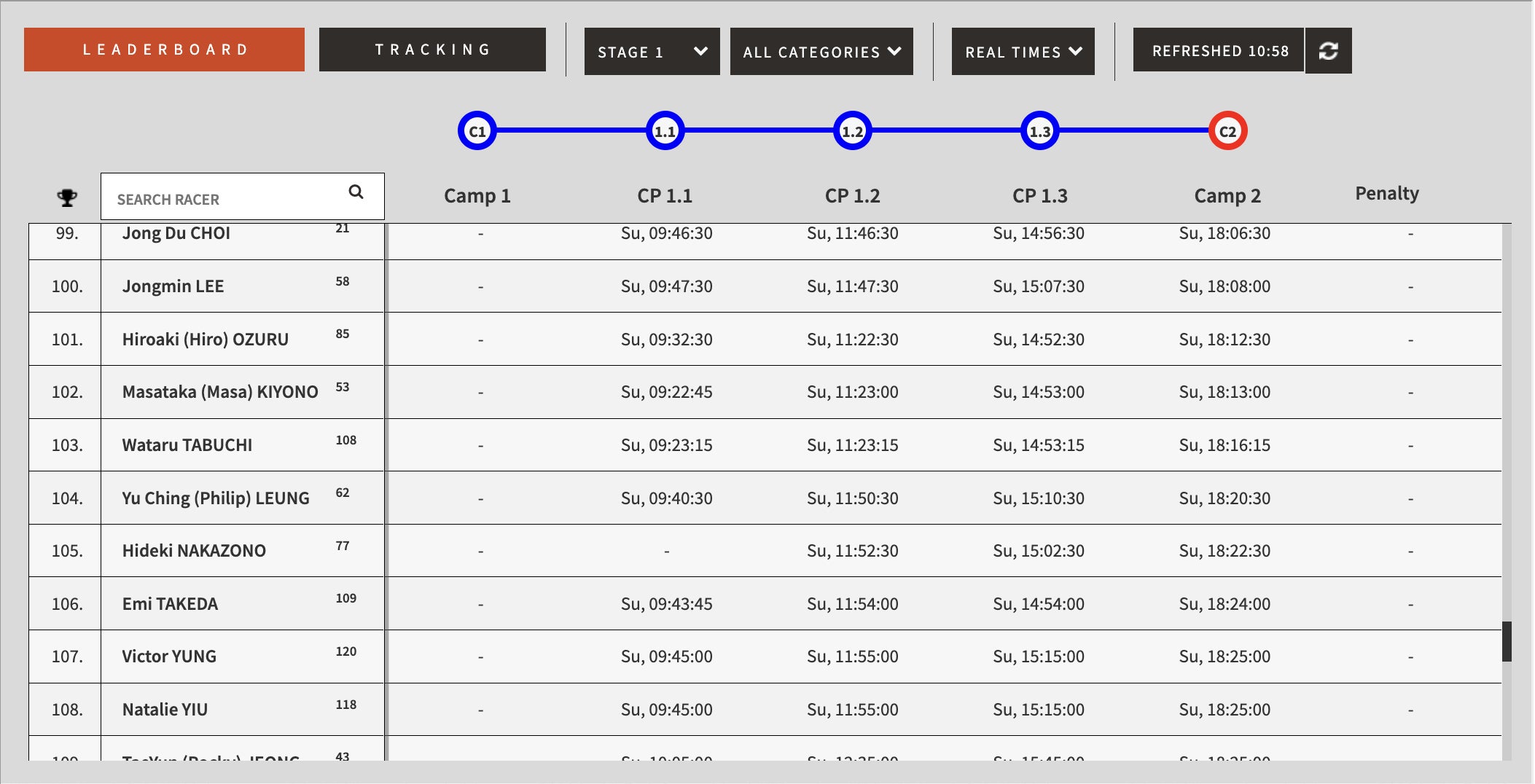Select the C1 checkpoint circle

pyautogui.click(x=477, y=131)
